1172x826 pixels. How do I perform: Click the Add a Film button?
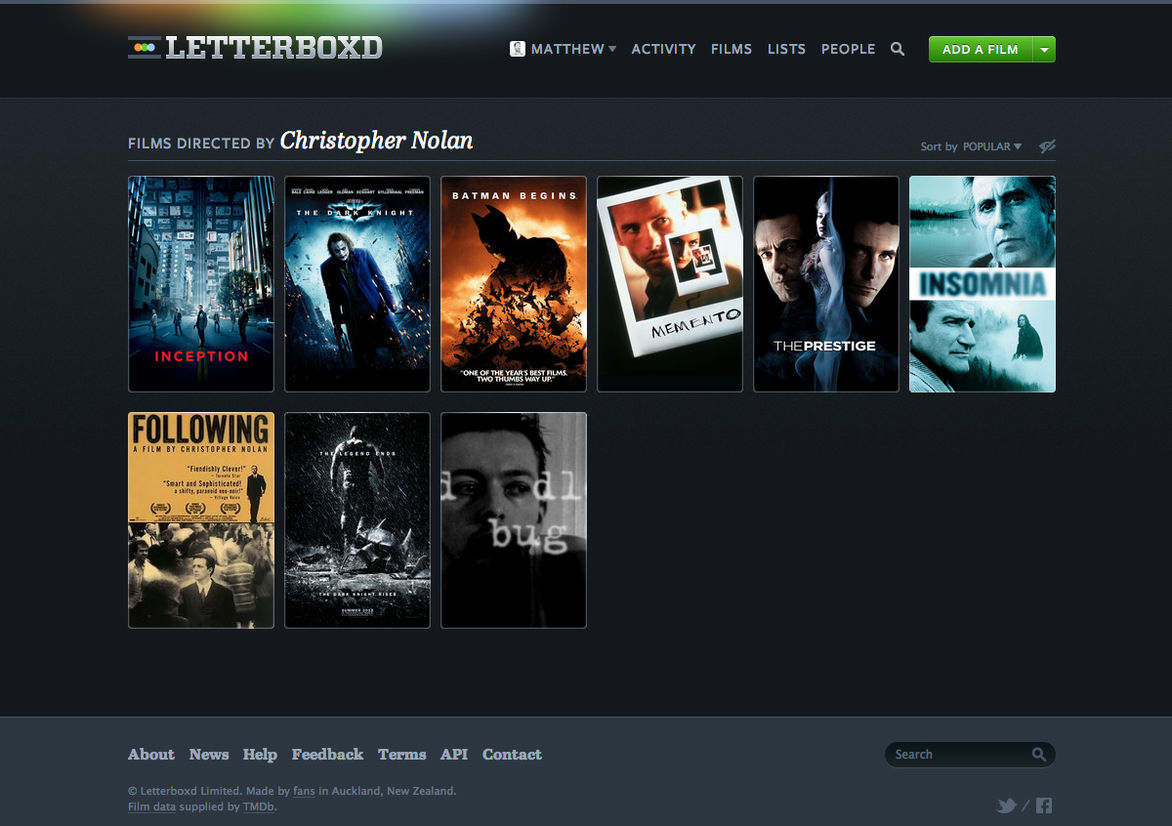click(x=980, y=49)
